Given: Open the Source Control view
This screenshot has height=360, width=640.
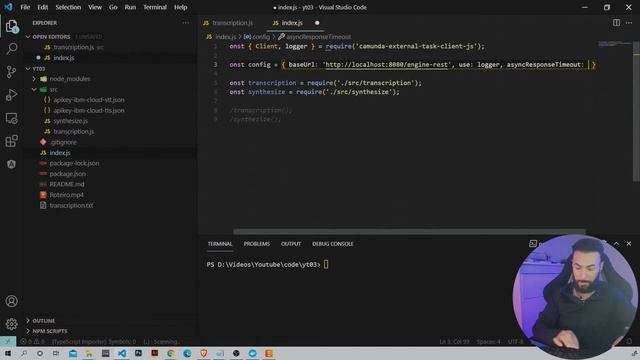Looking at the screenshot, I should pos(11,72).
